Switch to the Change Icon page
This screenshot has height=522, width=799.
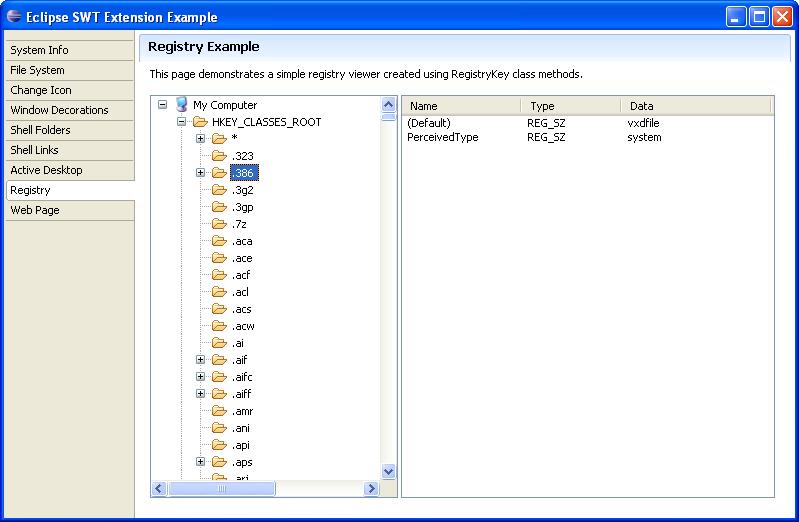point(70,90)
